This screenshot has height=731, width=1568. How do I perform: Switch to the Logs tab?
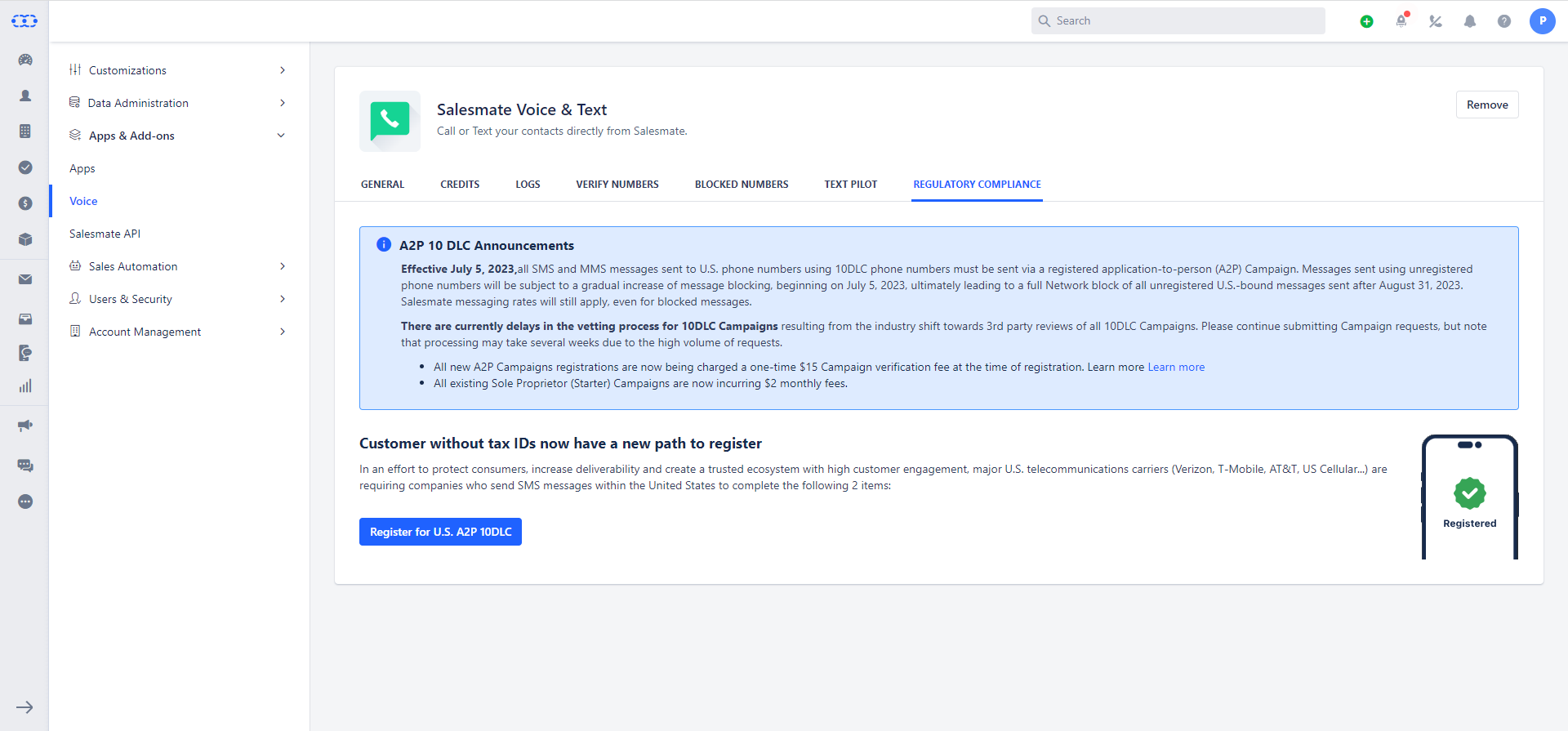tap(528, 185)
